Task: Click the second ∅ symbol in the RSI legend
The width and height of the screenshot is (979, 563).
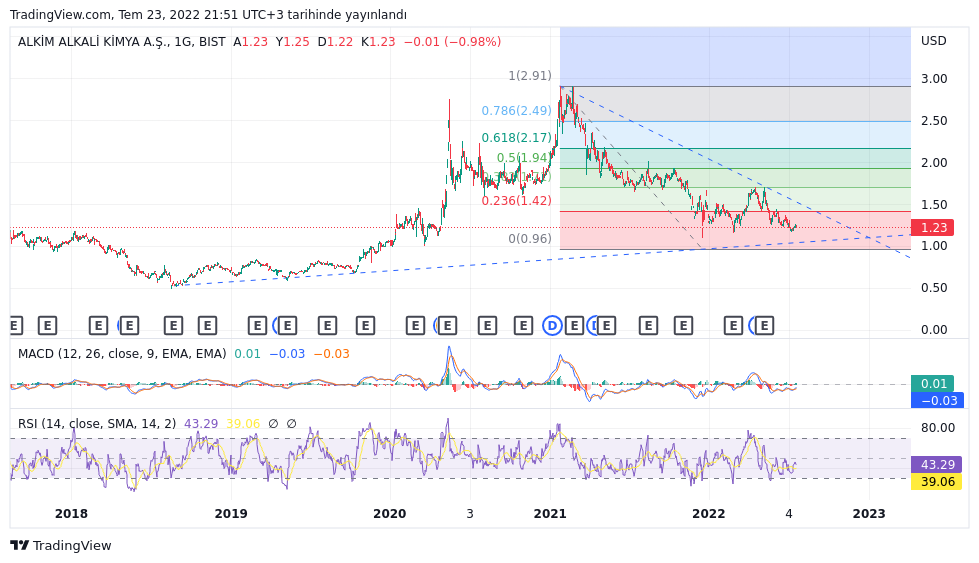Action: tap(291, 424)
